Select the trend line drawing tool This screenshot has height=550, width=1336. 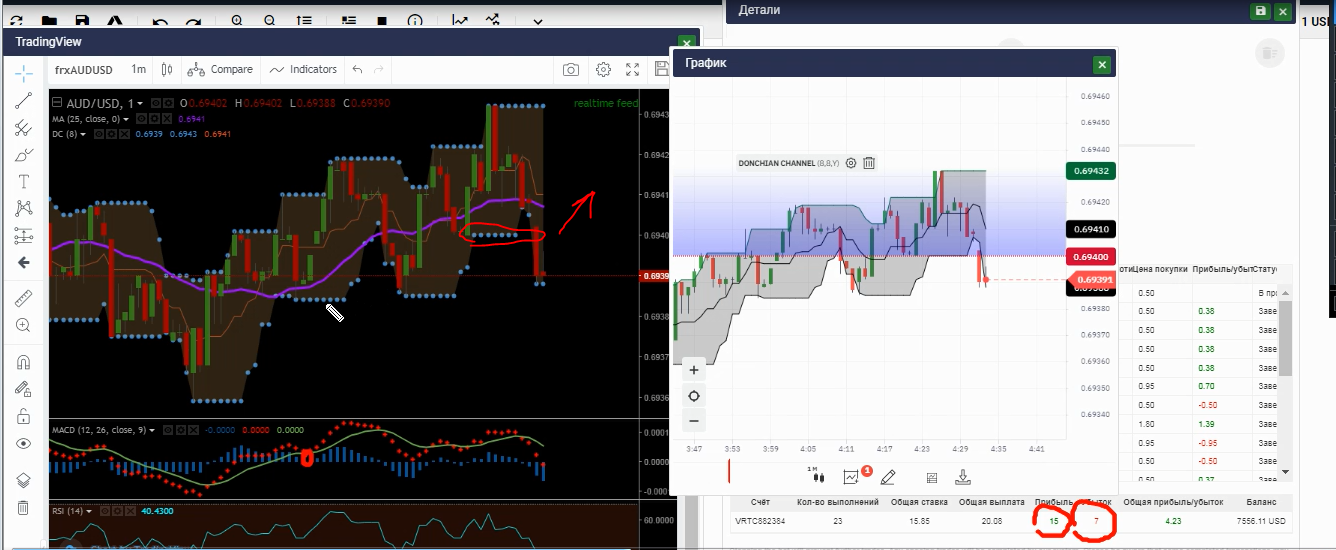24,101
